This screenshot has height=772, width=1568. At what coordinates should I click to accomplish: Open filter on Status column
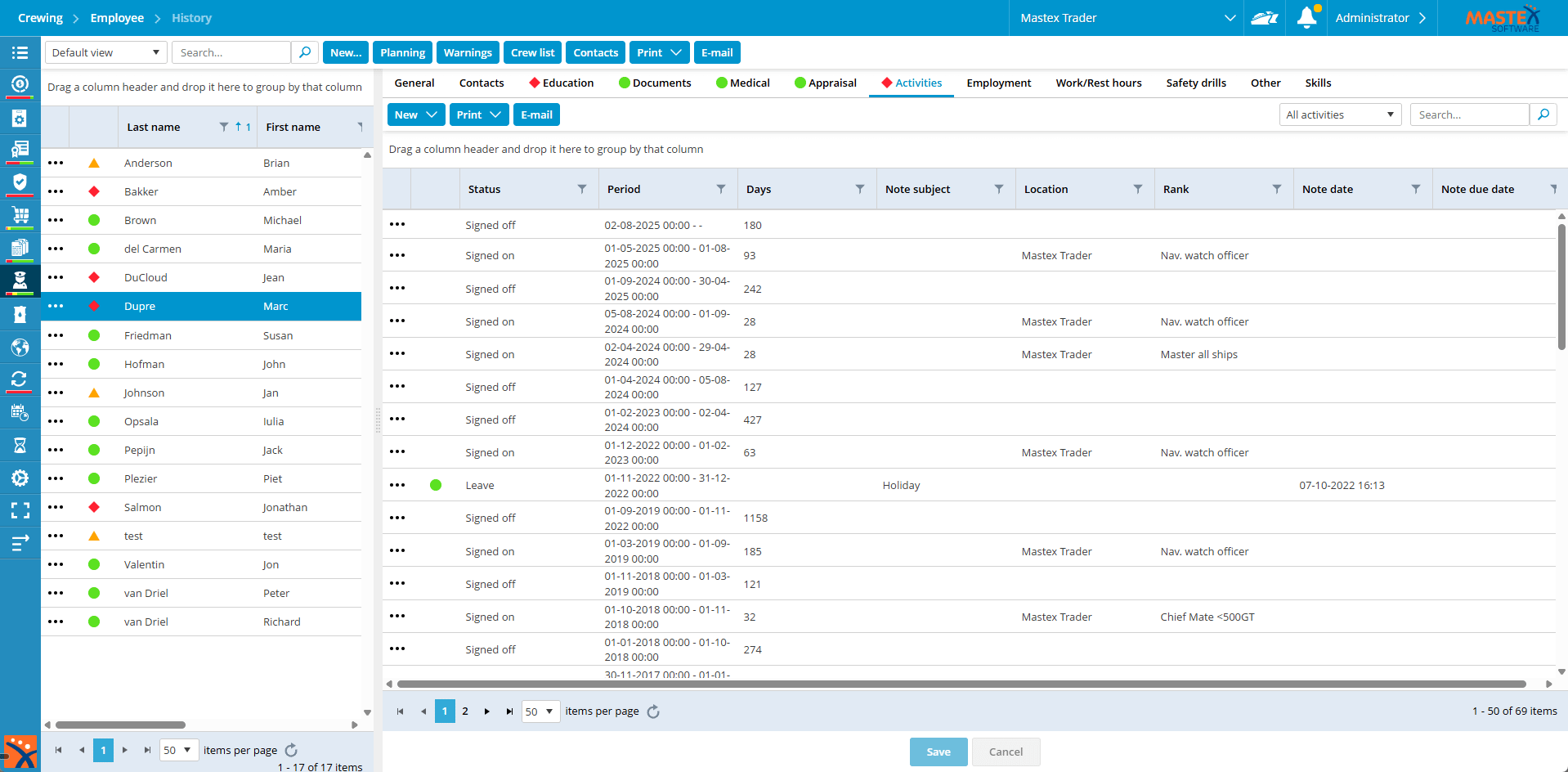coord(582,189)
